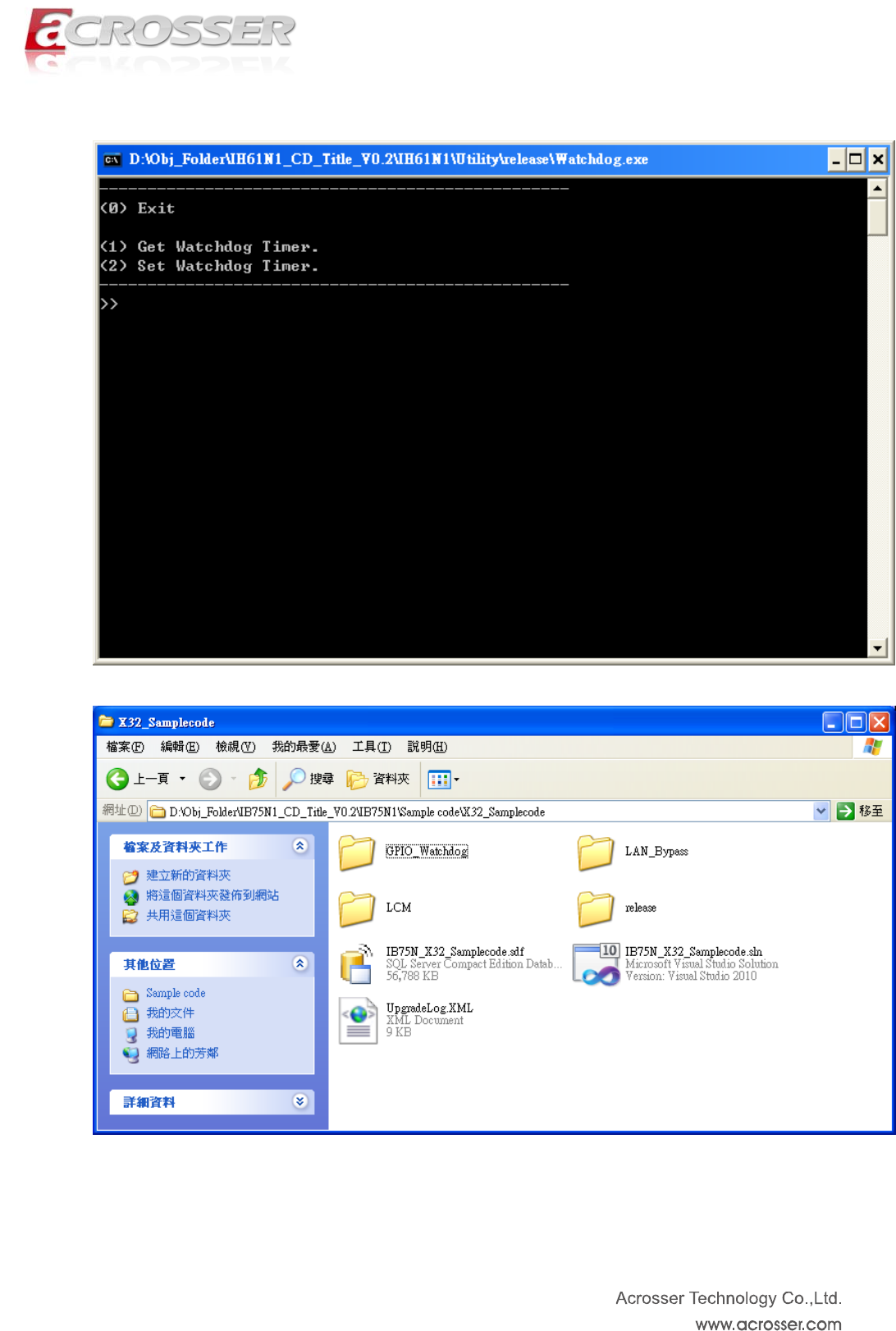Expand the 詳細資料 details panel
896x1331 pixels.
(300, 1101)
